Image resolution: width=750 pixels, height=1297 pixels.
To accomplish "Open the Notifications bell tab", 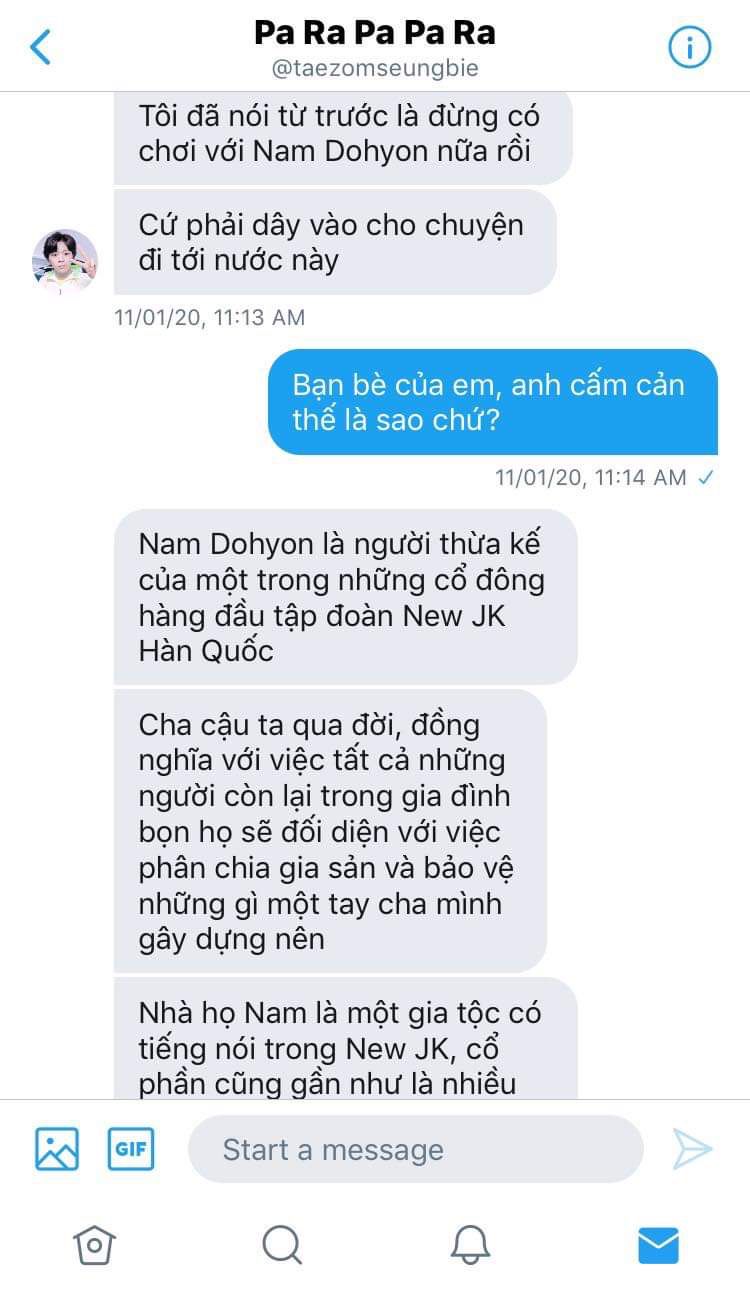I will pos(470,1245).
